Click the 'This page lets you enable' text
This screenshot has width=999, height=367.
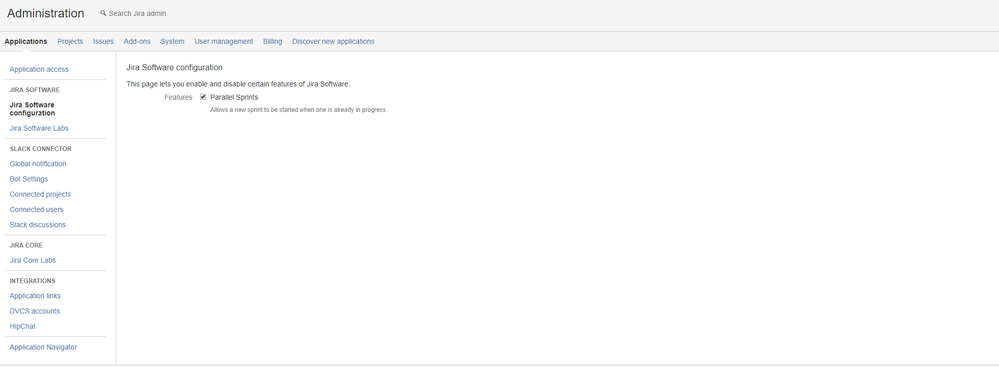pos(238,84)
